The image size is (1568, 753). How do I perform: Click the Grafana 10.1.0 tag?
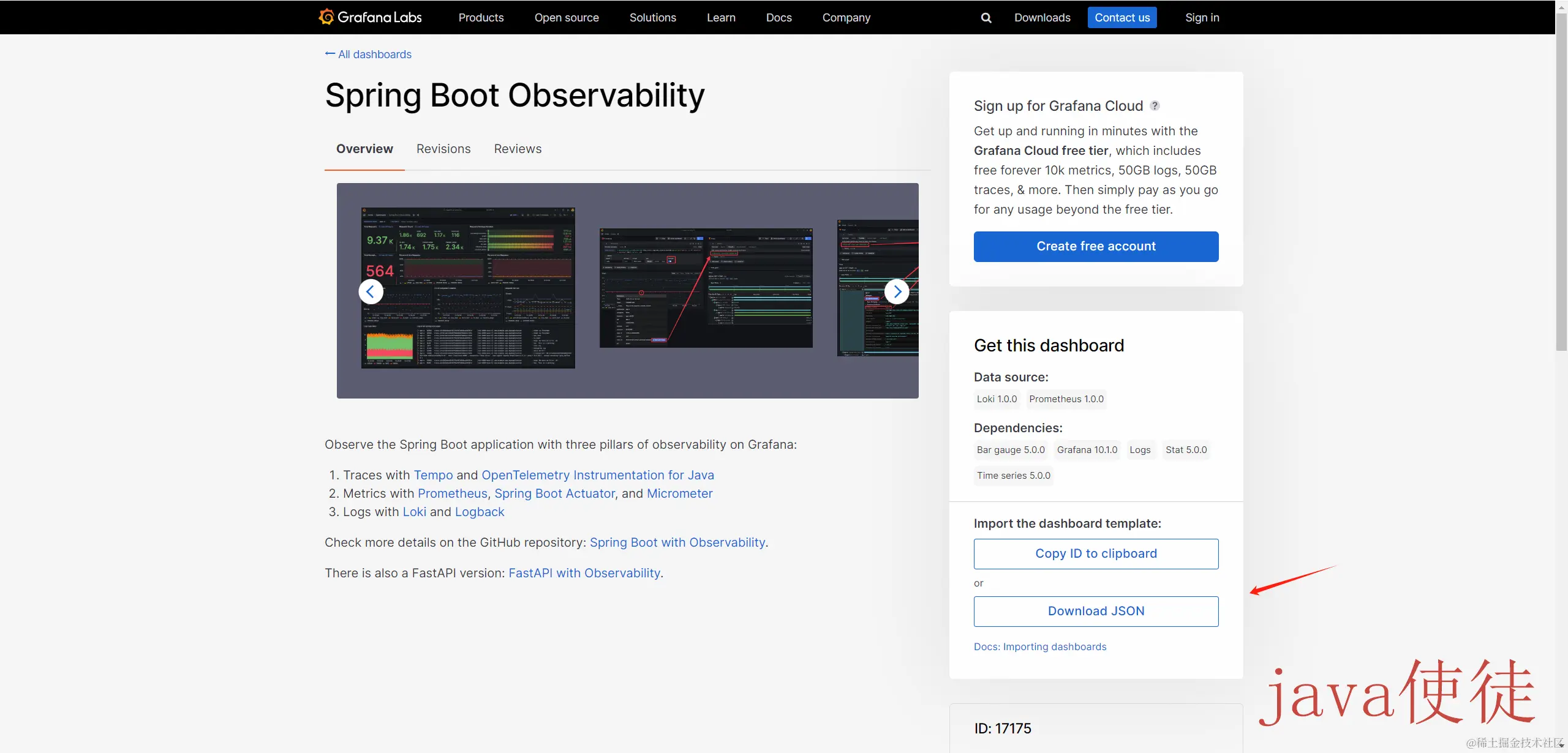[x=1087, y=450]
